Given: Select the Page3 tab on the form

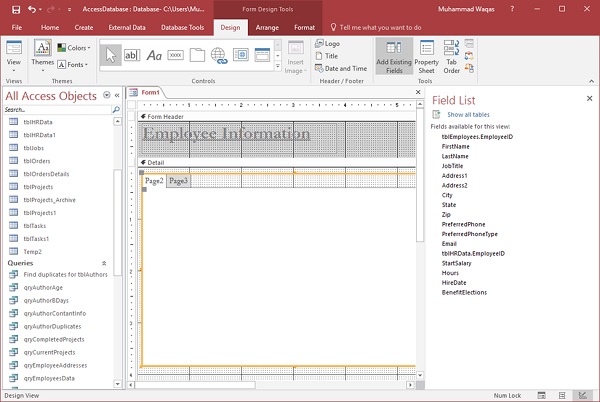Looking at the screenshot, I should coord(178,181).
